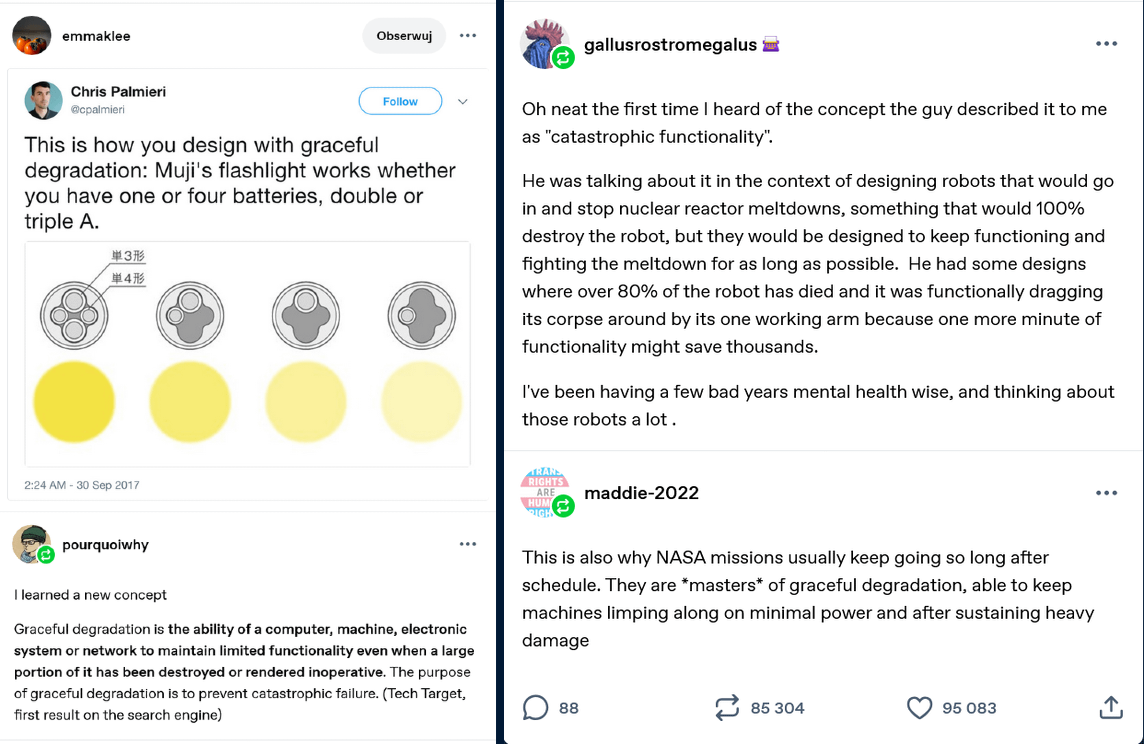
Task: Open the three-dot menu for pourquoiwhy
Action: click(468, 544)
